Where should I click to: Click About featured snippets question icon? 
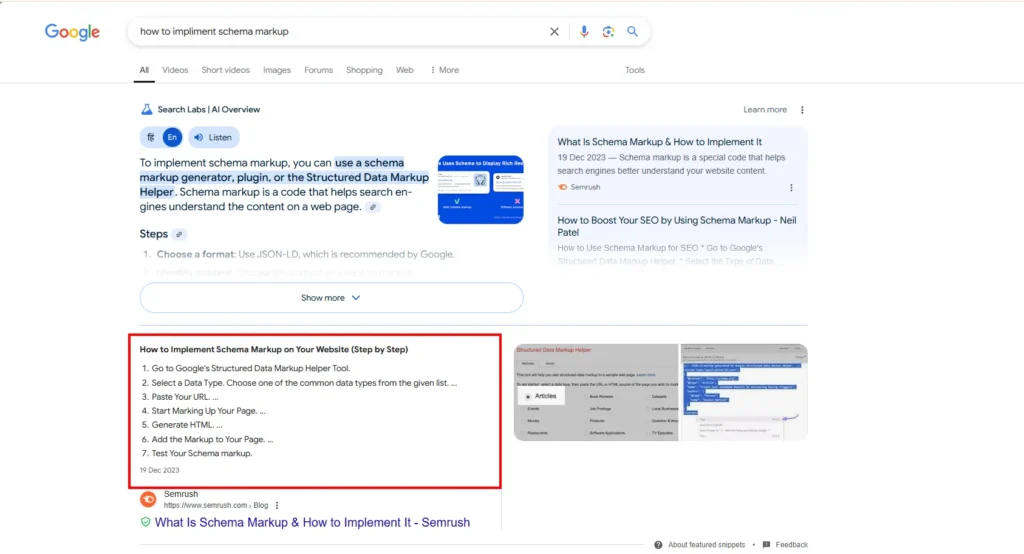click(658, 544)
